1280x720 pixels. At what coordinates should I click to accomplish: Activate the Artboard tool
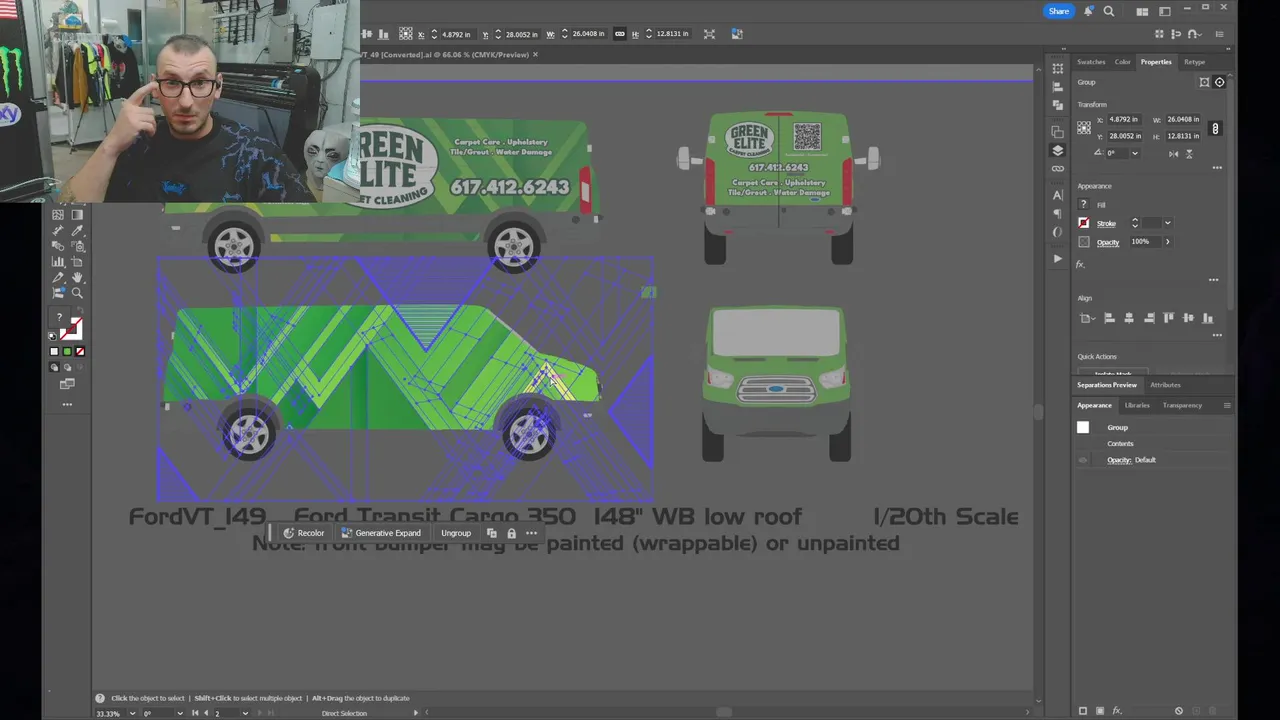coord(77,262)
